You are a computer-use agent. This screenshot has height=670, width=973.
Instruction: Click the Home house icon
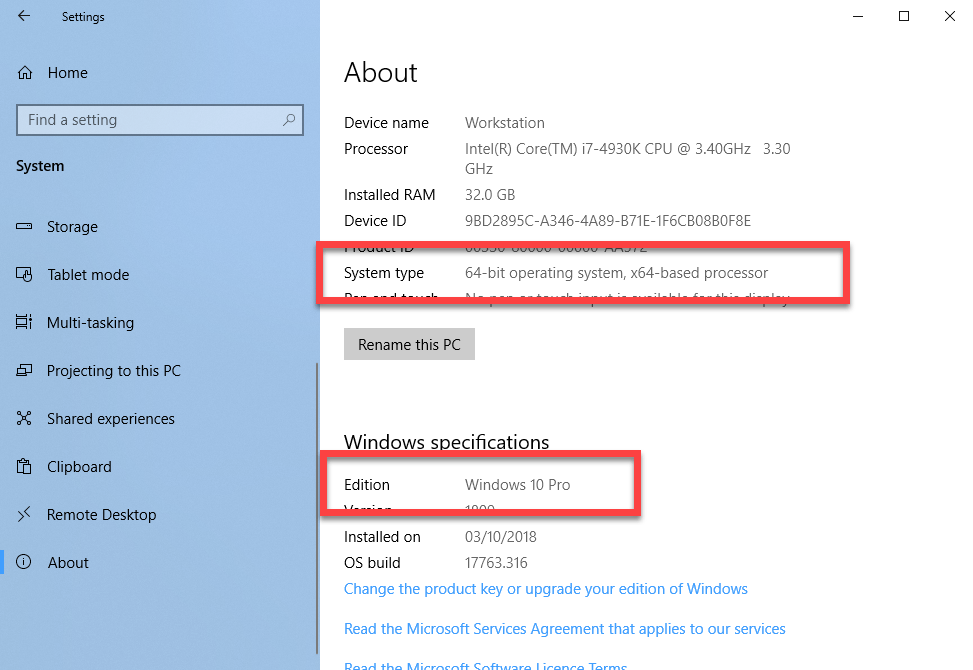pyautogui.click(x=25, y=73)
